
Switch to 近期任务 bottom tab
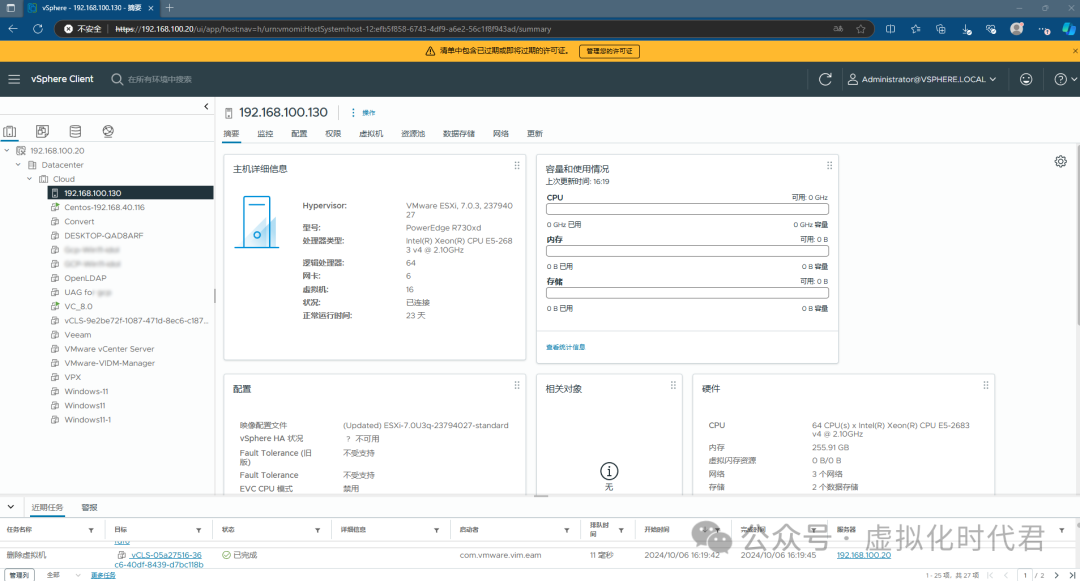pos(47,507)
